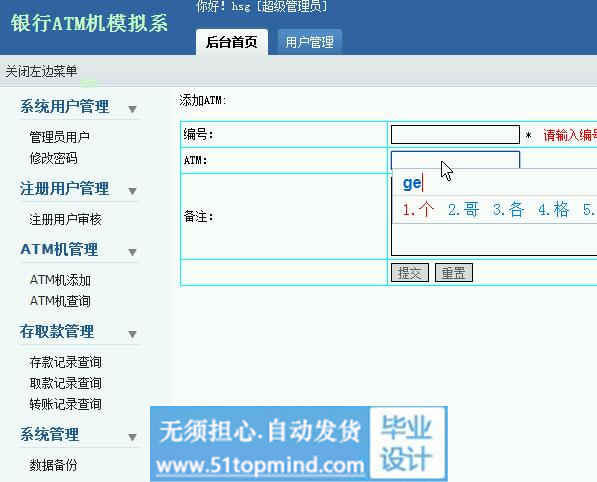Focus the 编号 input field
This screenshot has width=597, height=482.
455,134
